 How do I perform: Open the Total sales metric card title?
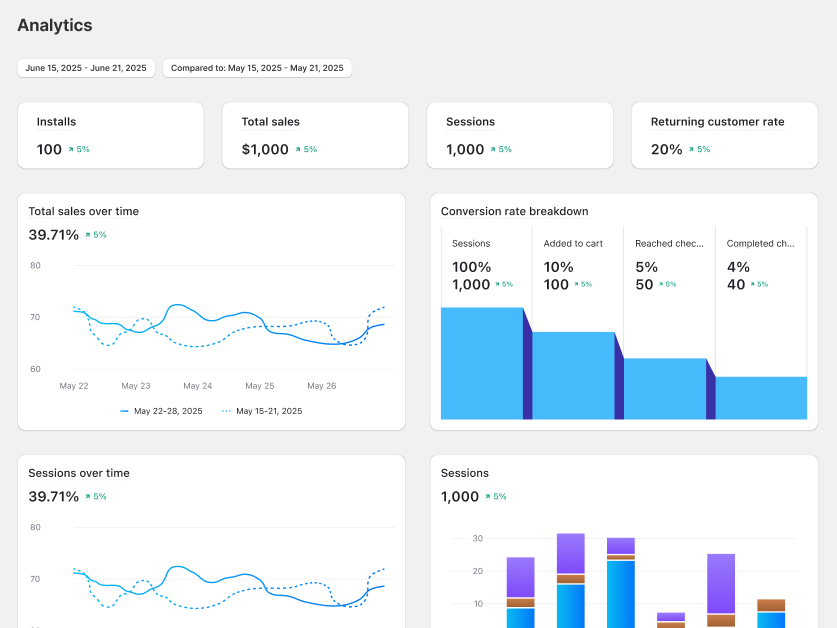tap(270, 122)
